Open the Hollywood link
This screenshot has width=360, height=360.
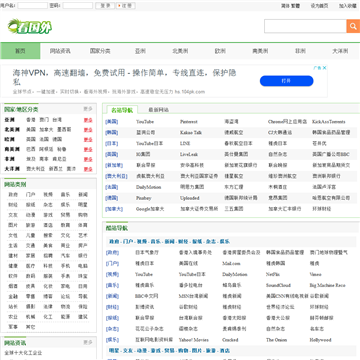pyautogui.click(x=320, y=340)
